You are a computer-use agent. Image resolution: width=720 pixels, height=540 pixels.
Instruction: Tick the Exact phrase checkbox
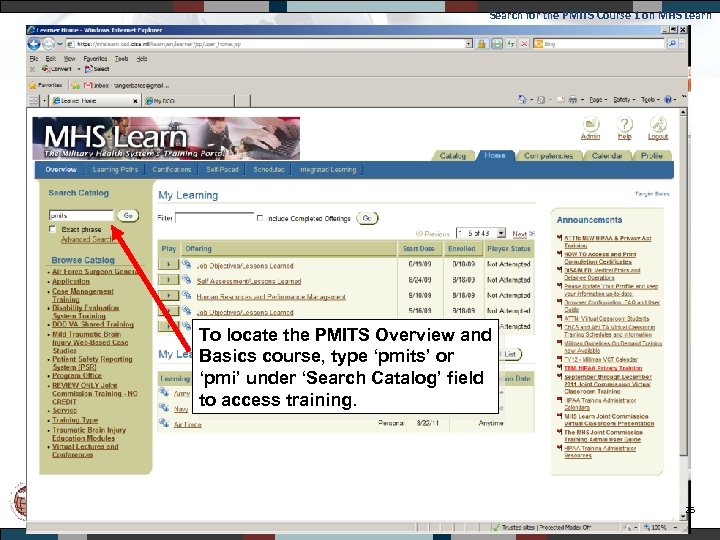click(x=52, y=229)
